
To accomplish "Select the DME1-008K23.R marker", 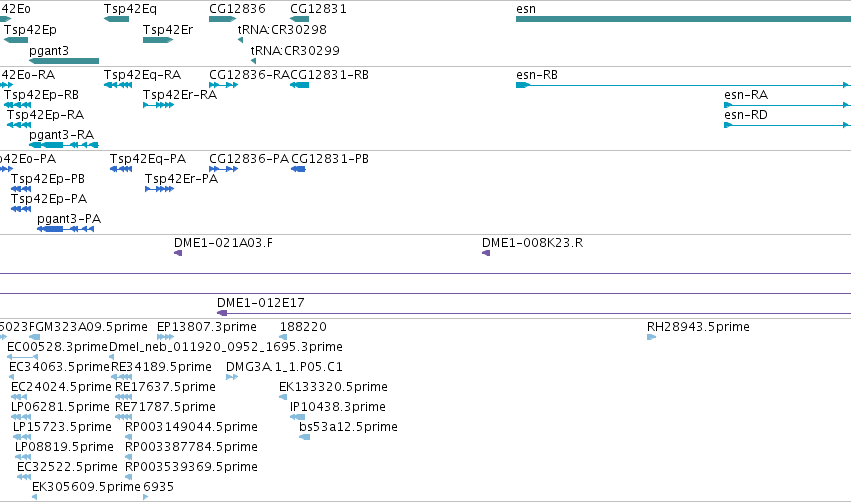I will (x=486, y=253).
